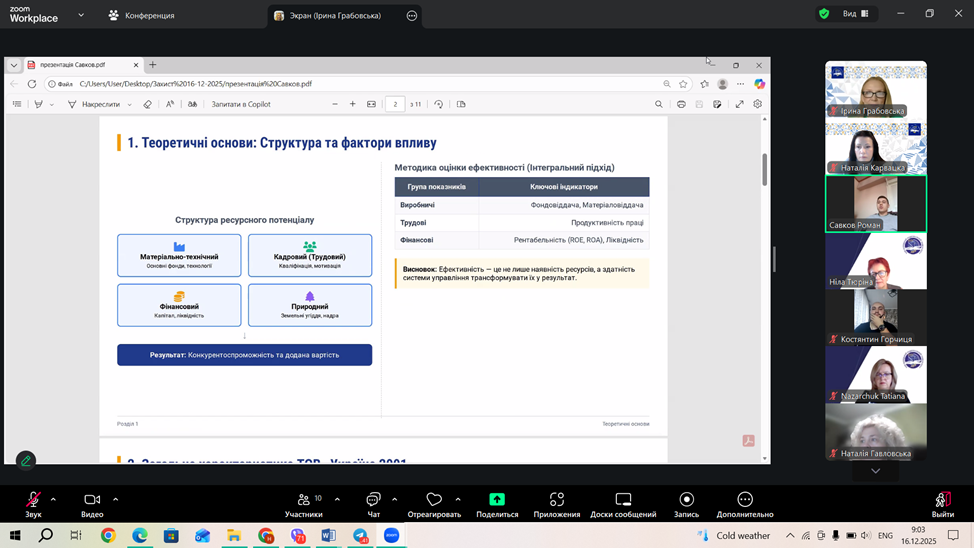Click the PDF page number input field
Screen dimensions: 974x548
click(395, 104)
